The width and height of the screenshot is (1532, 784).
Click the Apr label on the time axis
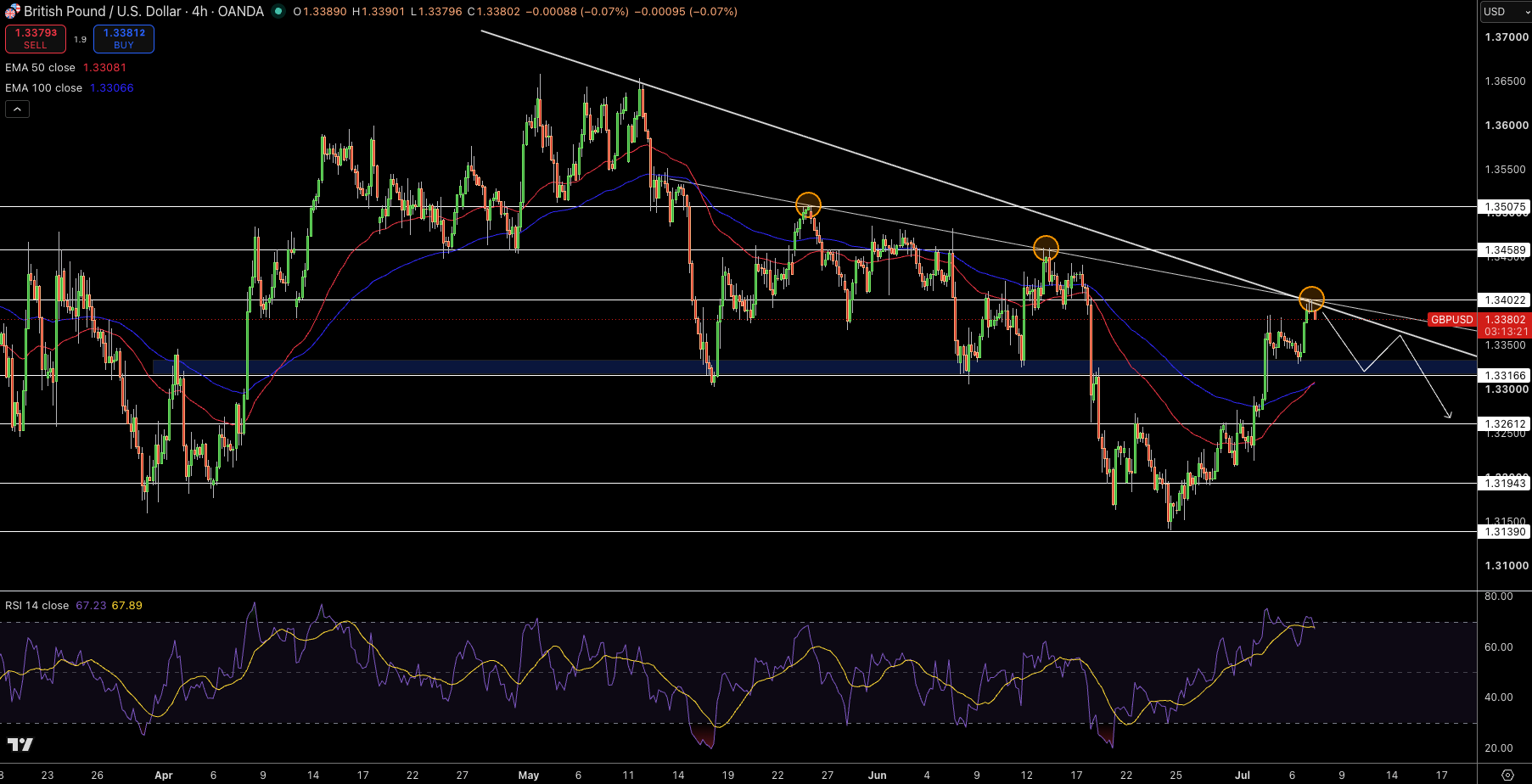164,776
